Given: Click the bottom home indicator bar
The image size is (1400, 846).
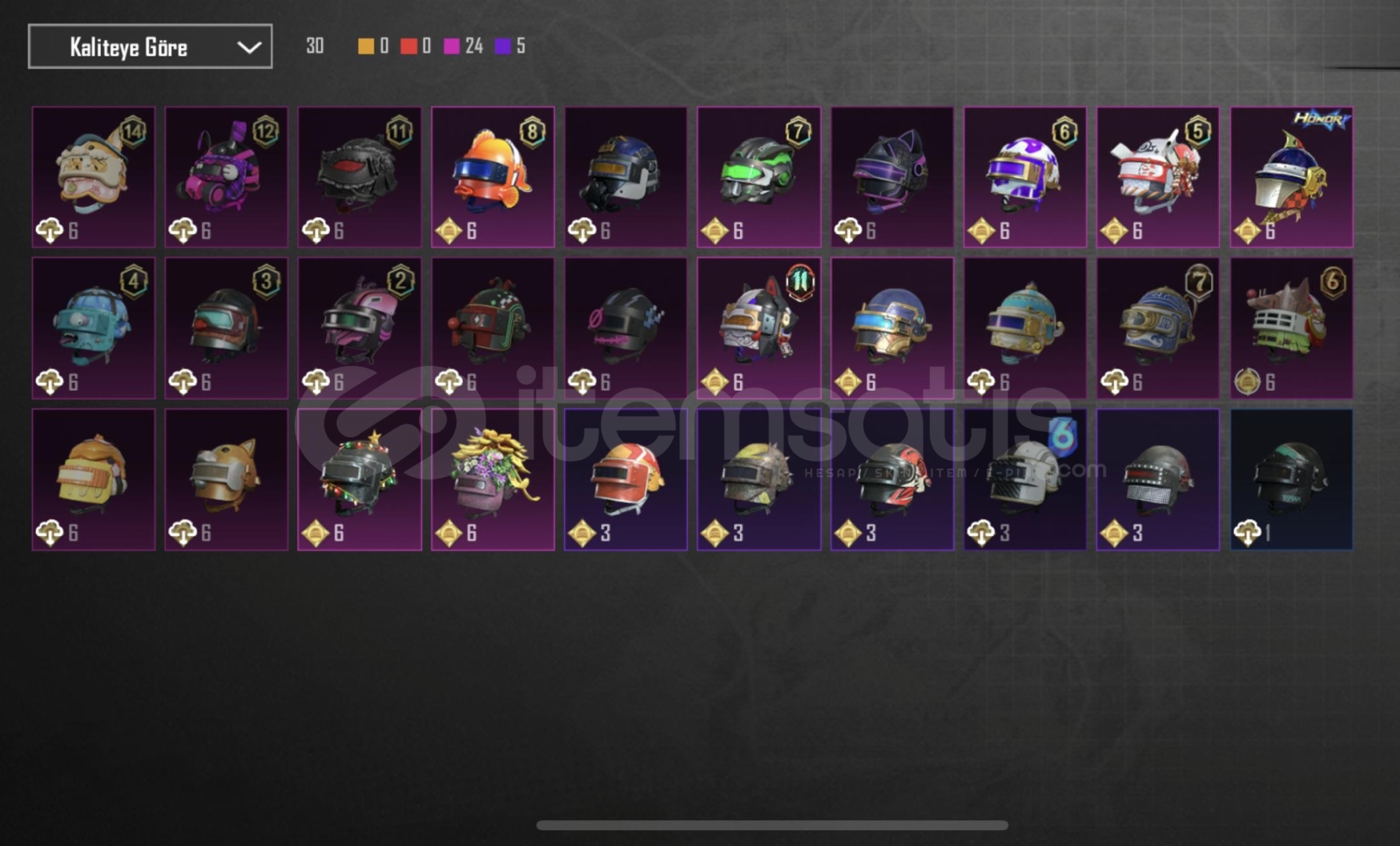Looking at the screenshot, I should 772,825.
